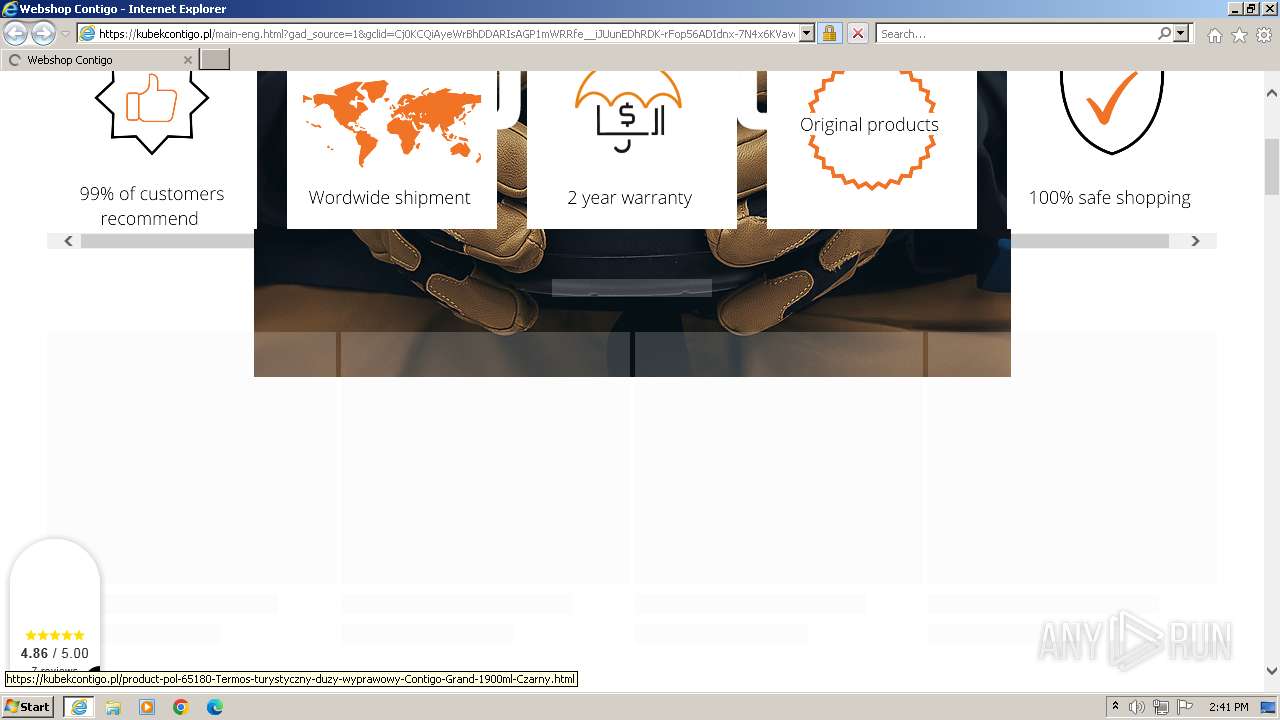Open the Tools gear icon
Screen dimensions: 1280x720
pyautogui.click(x=1264, y=35)
